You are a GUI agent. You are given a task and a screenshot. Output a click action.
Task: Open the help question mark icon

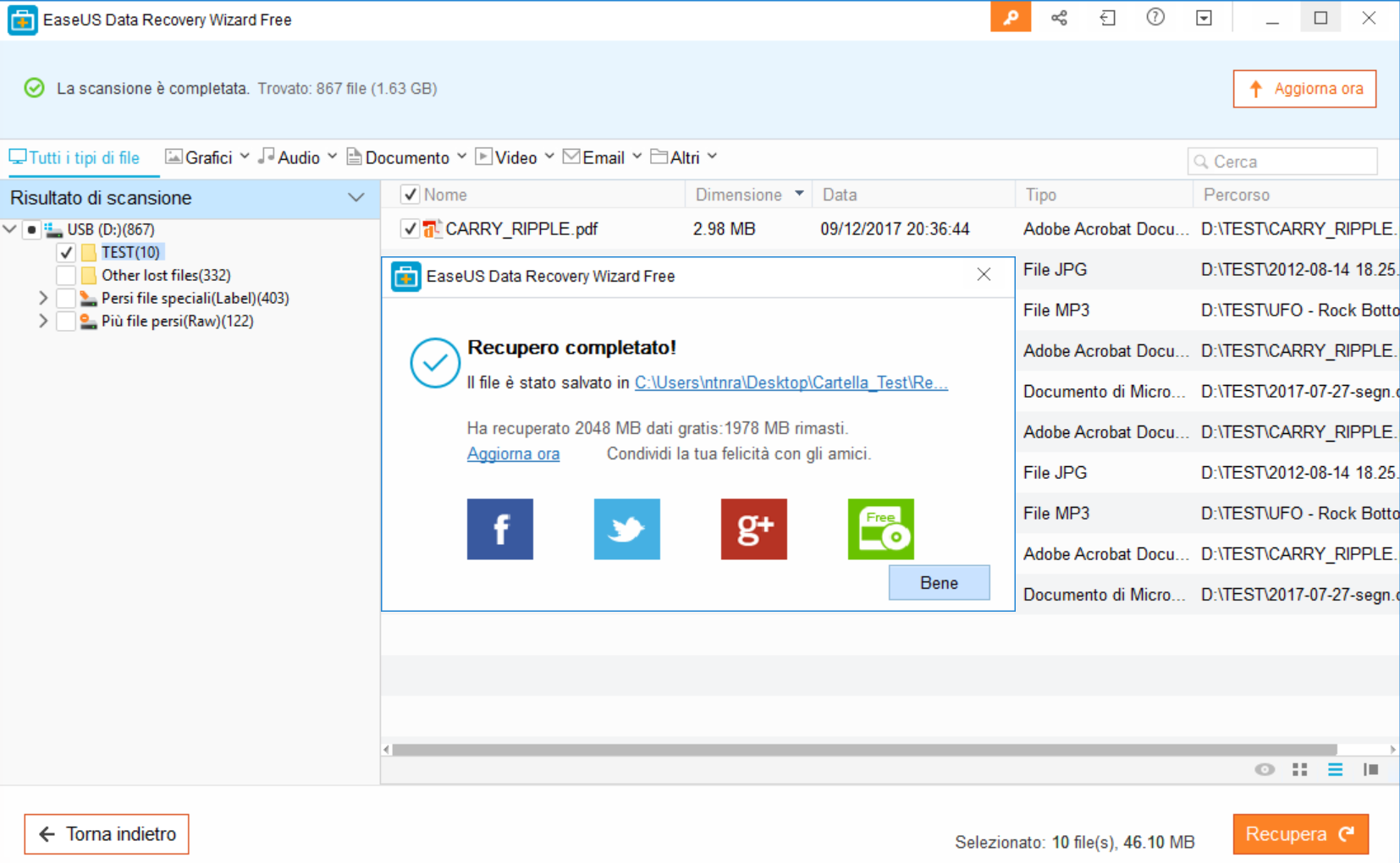point(1155,18)
